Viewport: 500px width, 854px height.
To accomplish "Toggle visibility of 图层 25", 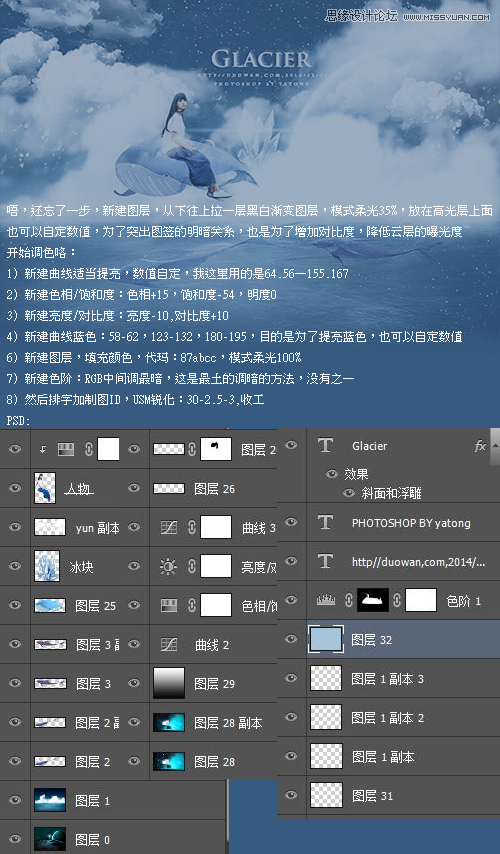I will [x=15, y=606].
